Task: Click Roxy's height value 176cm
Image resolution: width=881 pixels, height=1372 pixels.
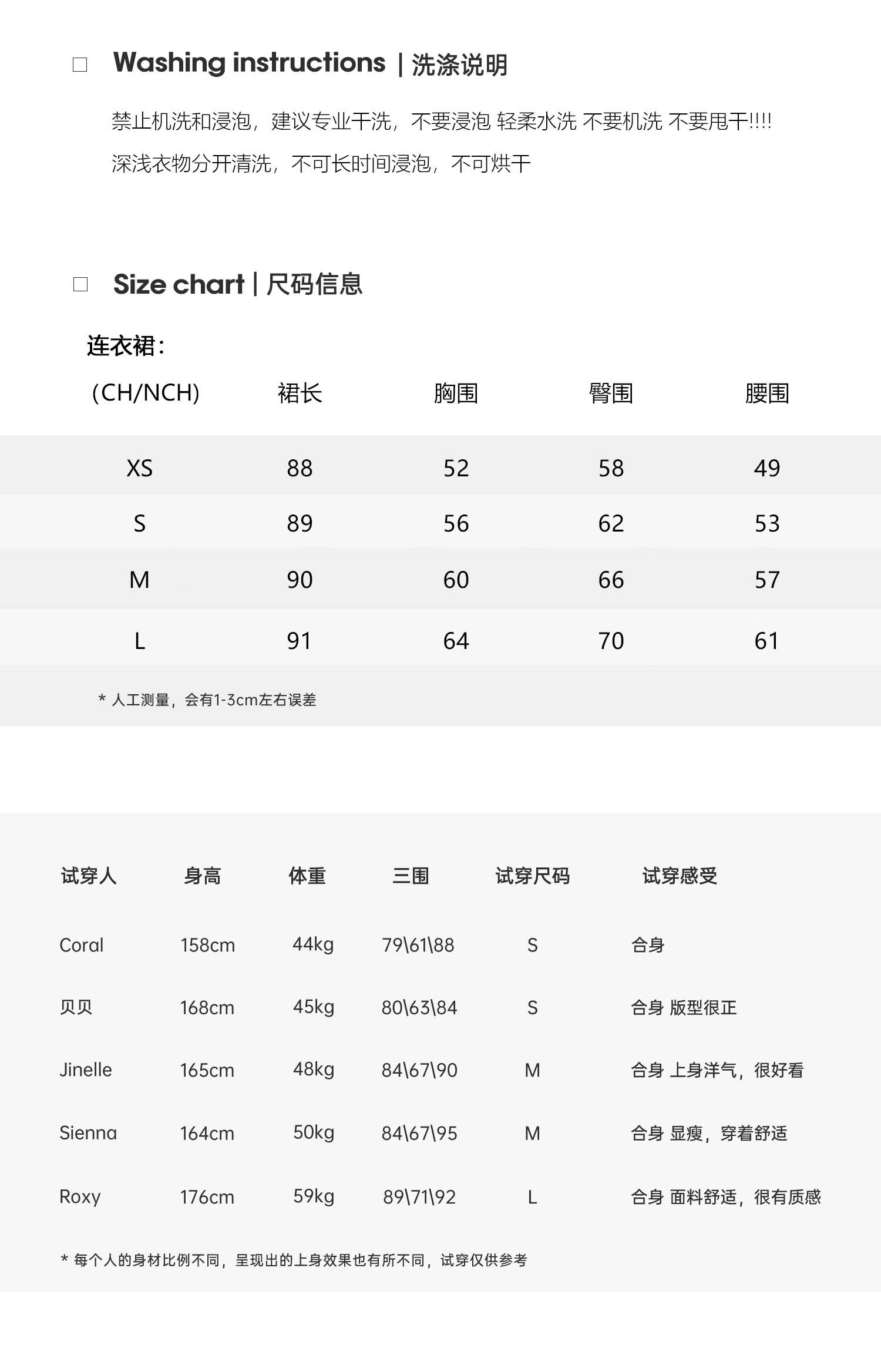Action: (x=207, y=1196)
